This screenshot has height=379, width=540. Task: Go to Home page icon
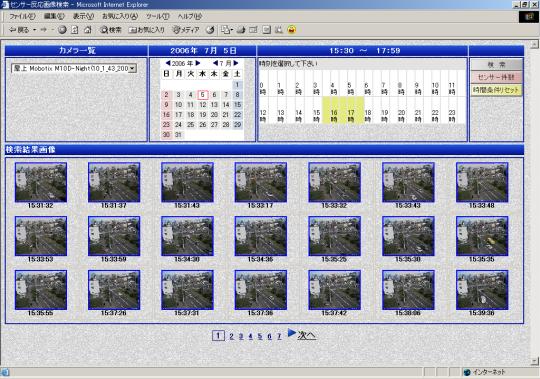[x=88, y=30]
